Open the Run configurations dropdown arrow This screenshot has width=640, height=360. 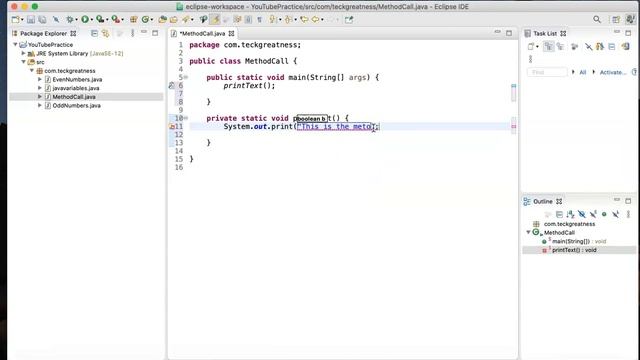coord(91,20)
